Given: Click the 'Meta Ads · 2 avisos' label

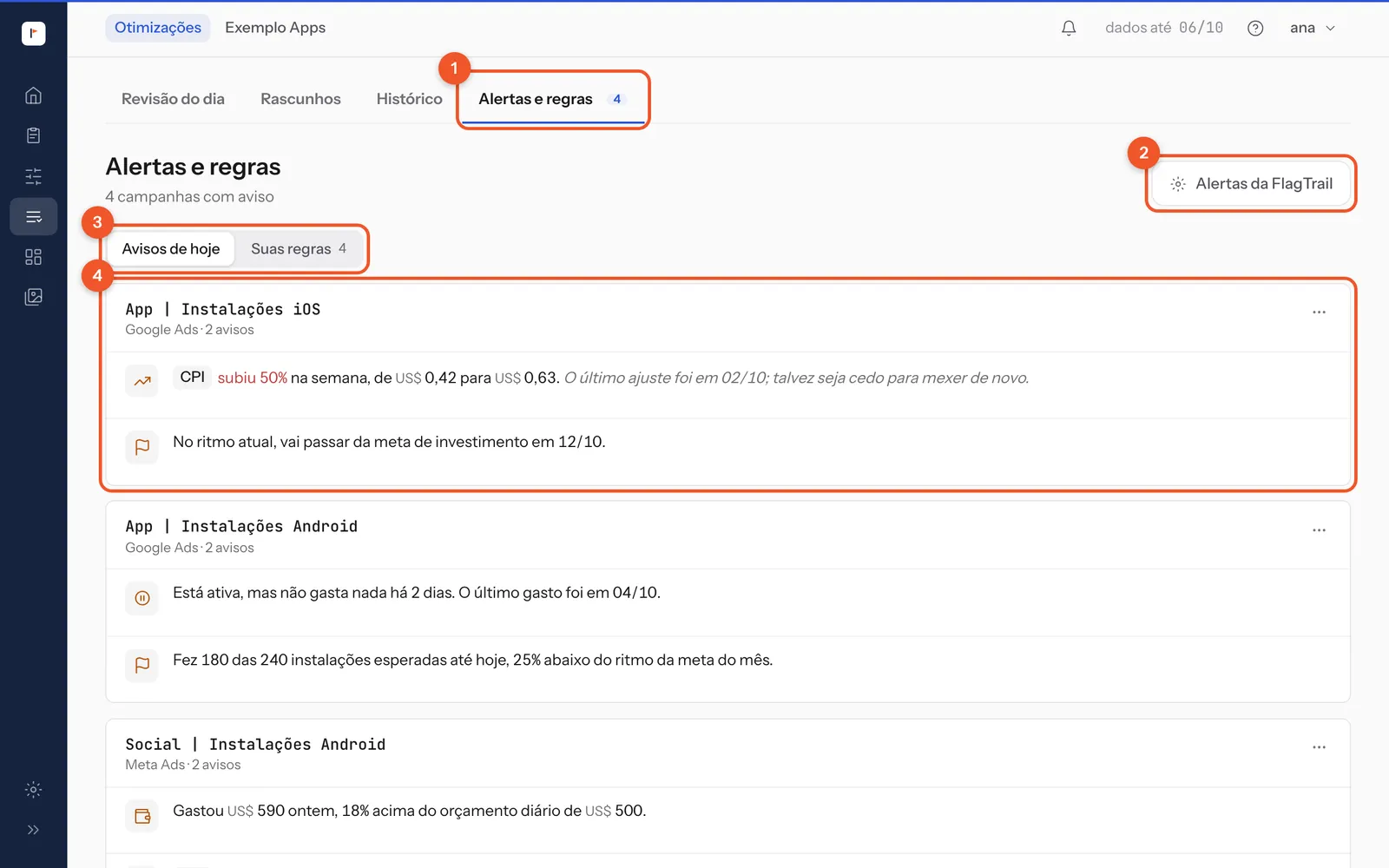Looking at the screenshot, I should [183, 765].
